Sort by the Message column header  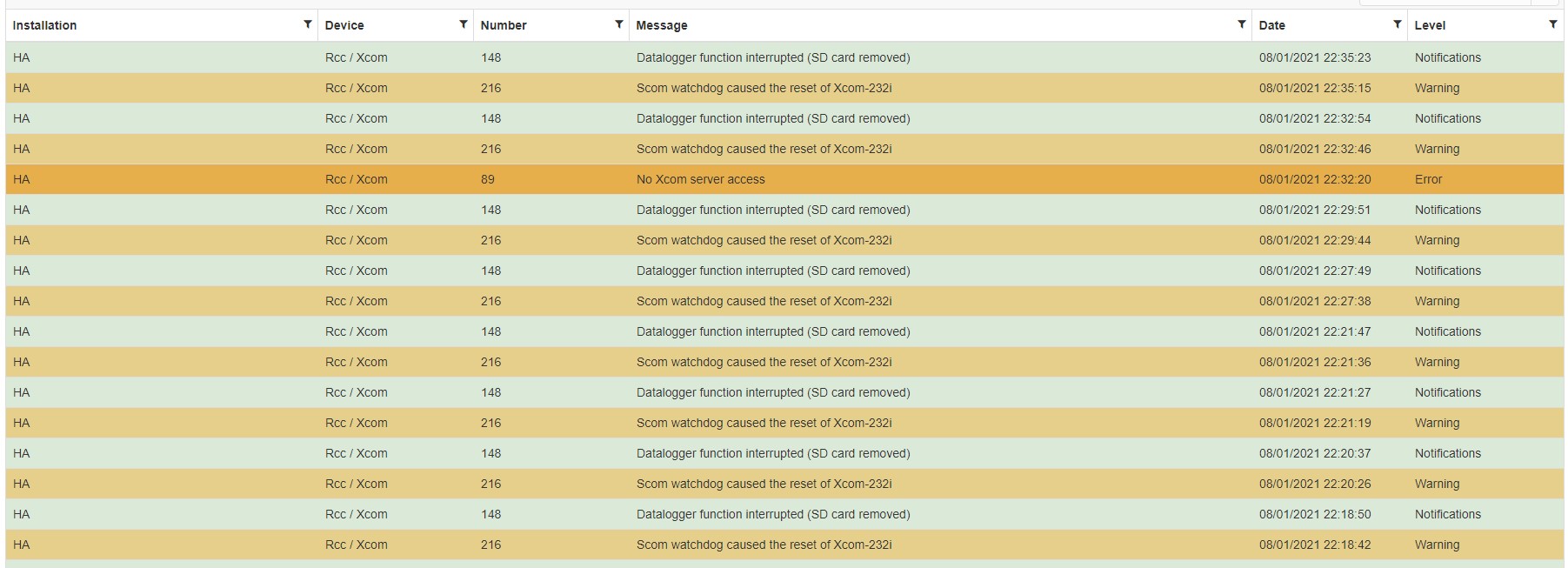click(x=661, y=25)
